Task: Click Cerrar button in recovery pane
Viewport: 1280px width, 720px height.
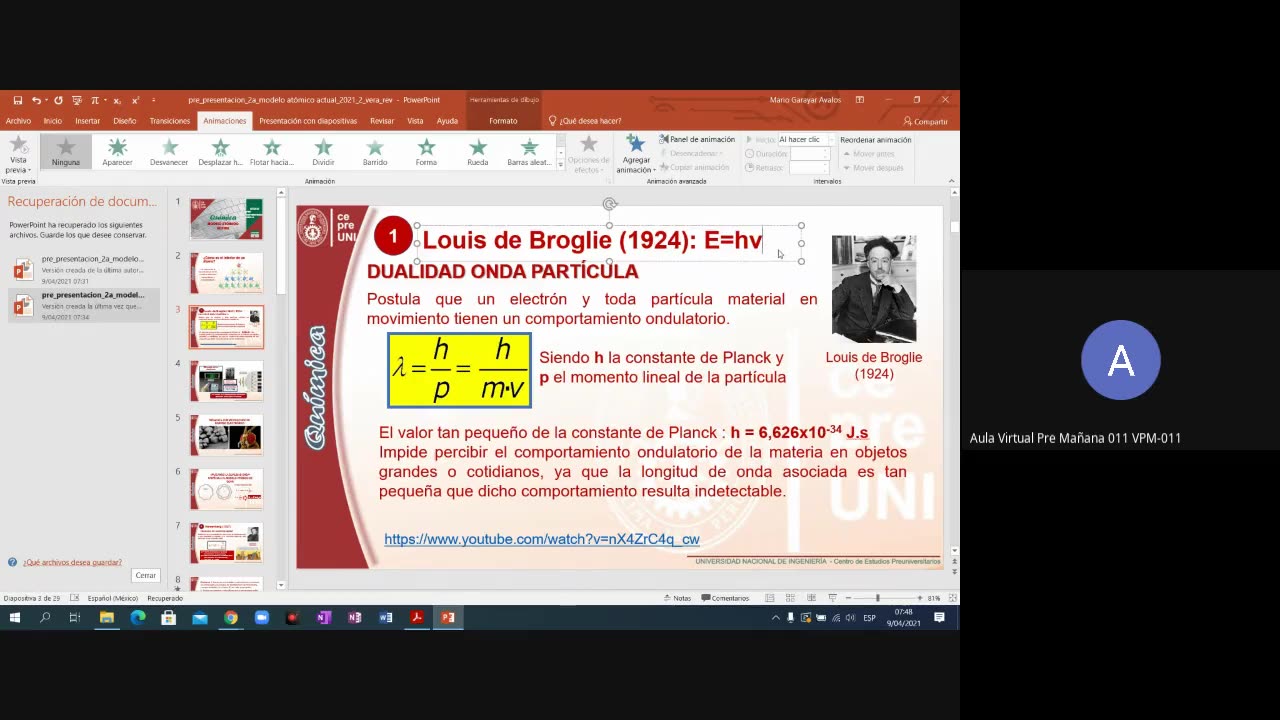Action: click(x=146, y=575)
